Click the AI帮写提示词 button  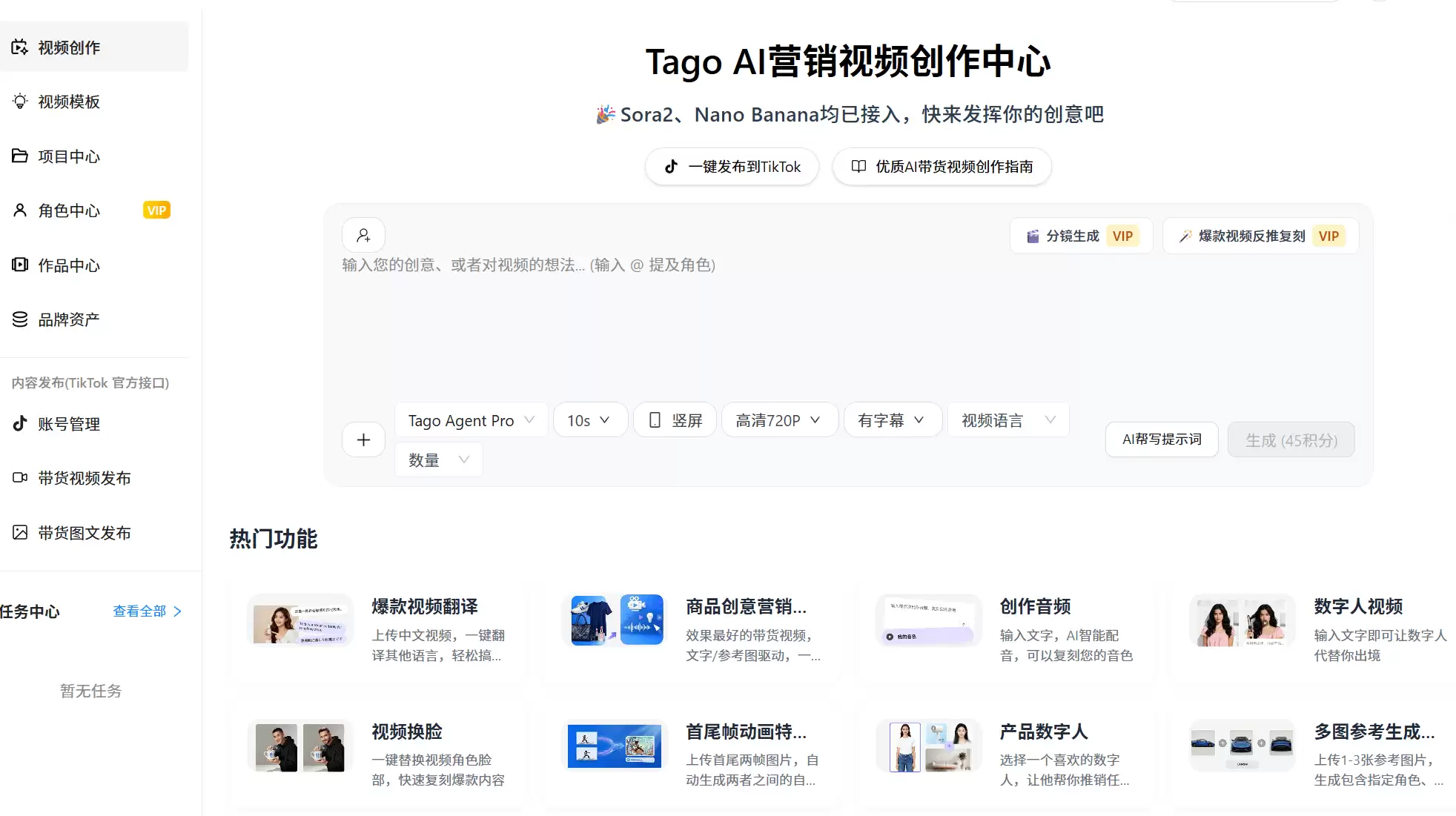[x=1162, y=439]
